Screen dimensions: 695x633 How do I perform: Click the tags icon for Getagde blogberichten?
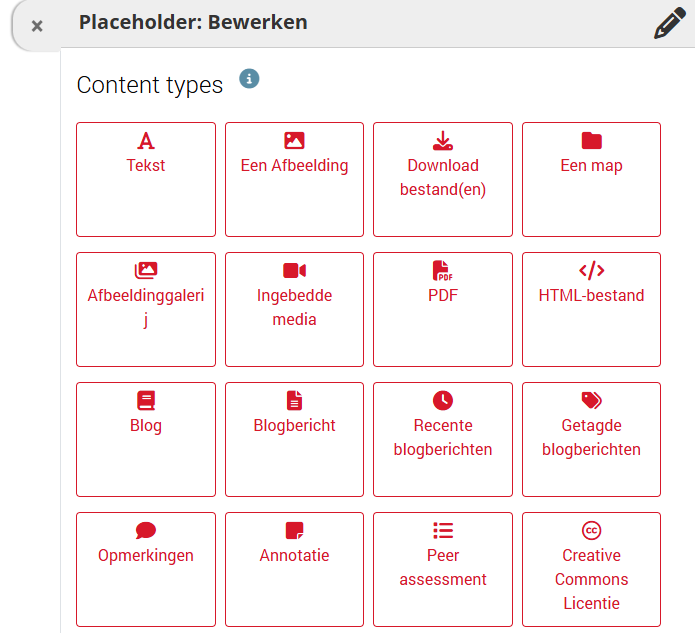[591, 400]
